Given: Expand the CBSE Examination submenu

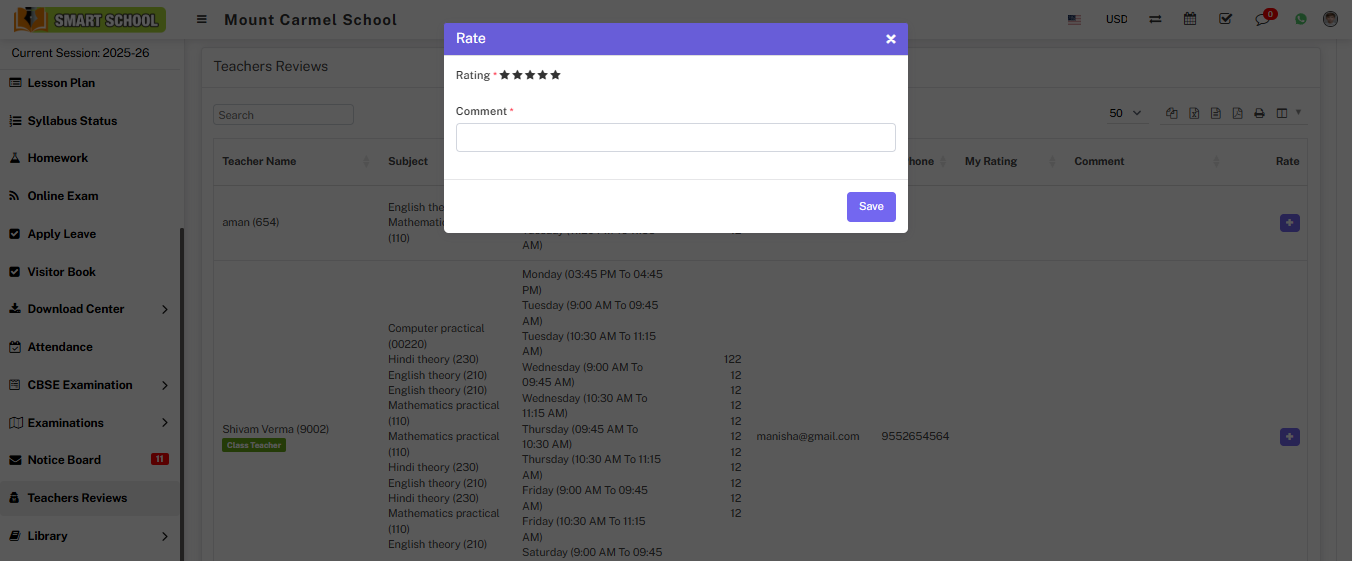Looking at the screenshot, I should (x=90, y=385).
